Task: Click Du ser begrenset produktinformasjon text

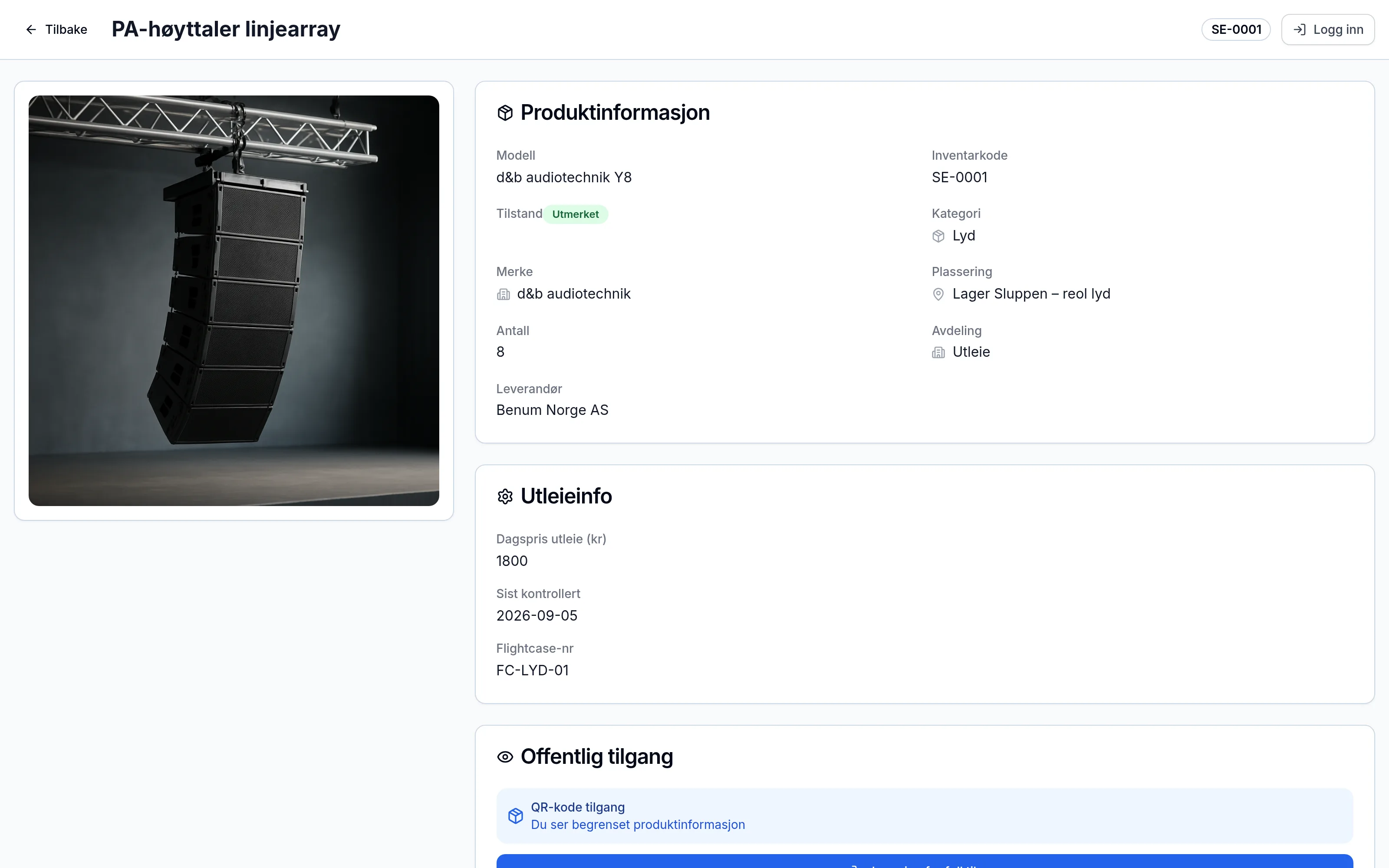Action: tap(638, 824)
